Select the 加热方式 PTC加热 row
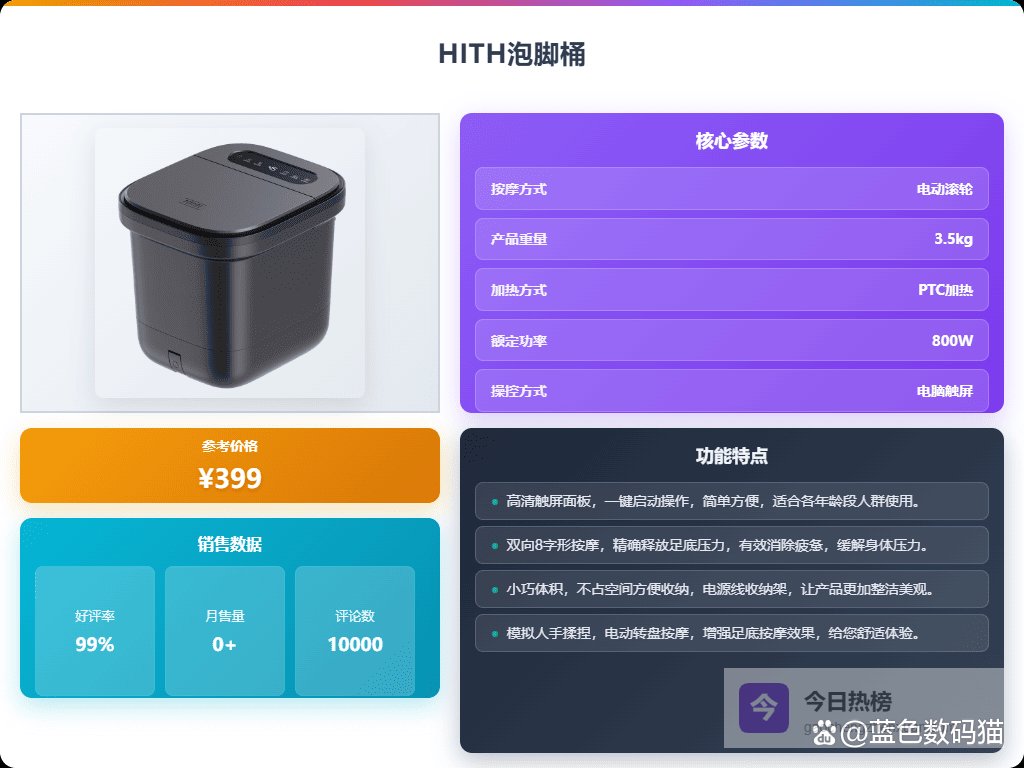This screenshot has height=768, width=1024. tap(731, 289)
